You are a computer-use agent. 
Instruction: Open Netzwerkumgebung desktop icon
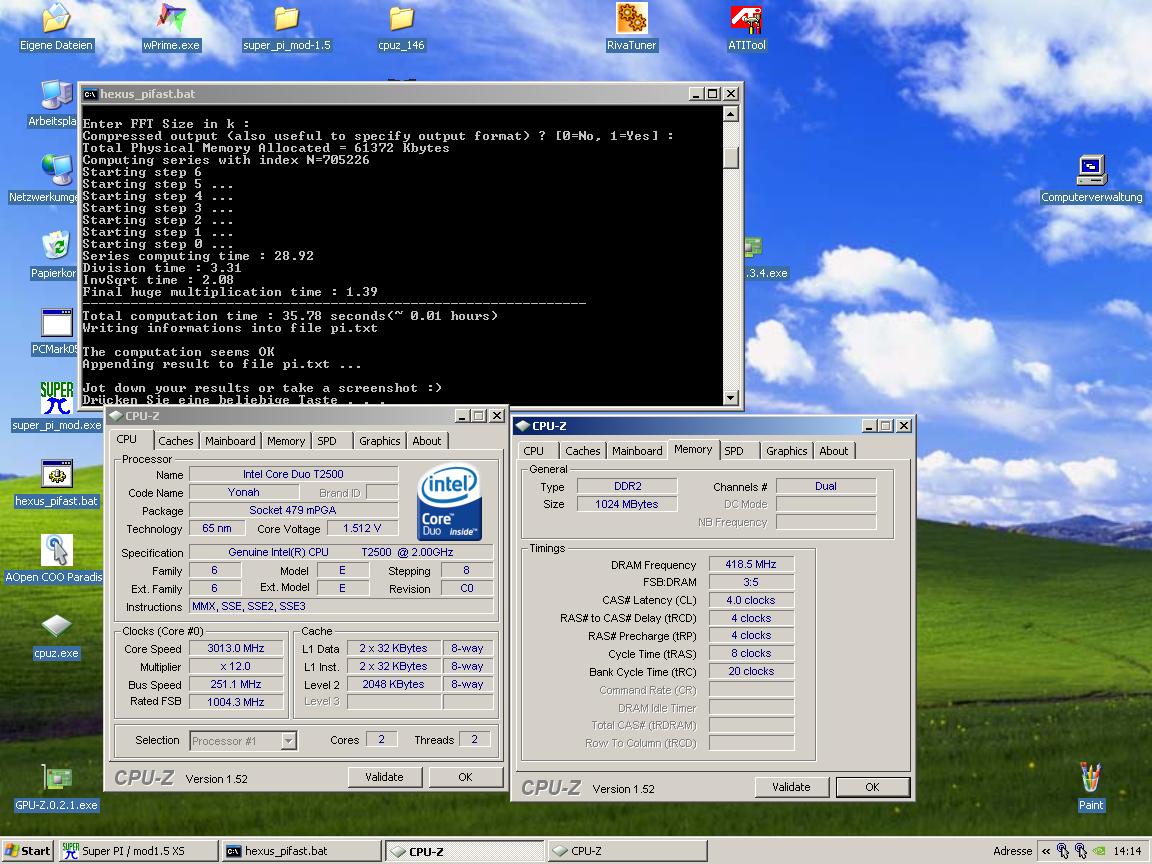pyautogui.click(x=56, y=170)
